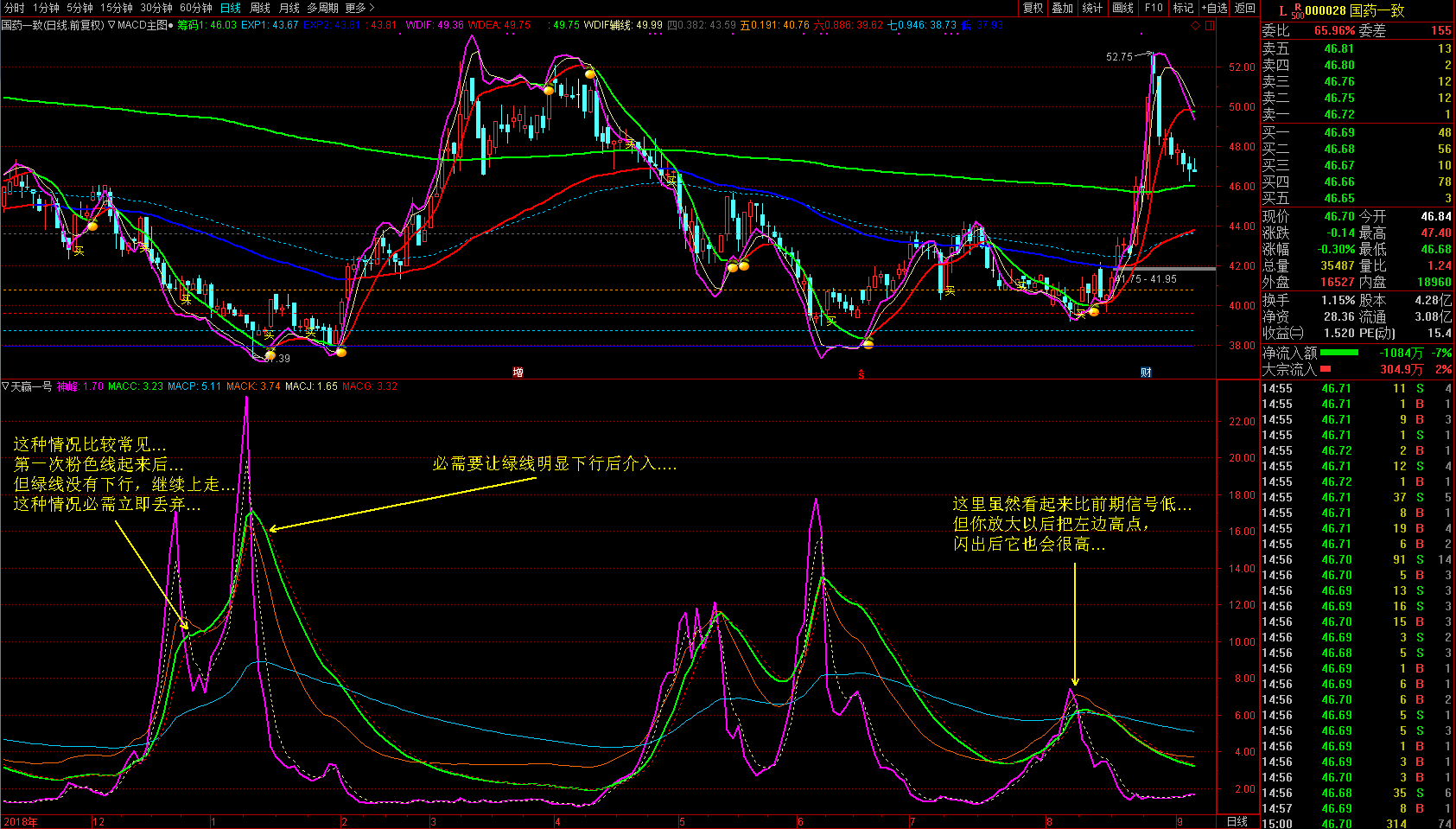The image size is (1456, 829).
Task: Click the 14:57 trade tick row
Action: pyautogui.click(x=1357, y=808)
